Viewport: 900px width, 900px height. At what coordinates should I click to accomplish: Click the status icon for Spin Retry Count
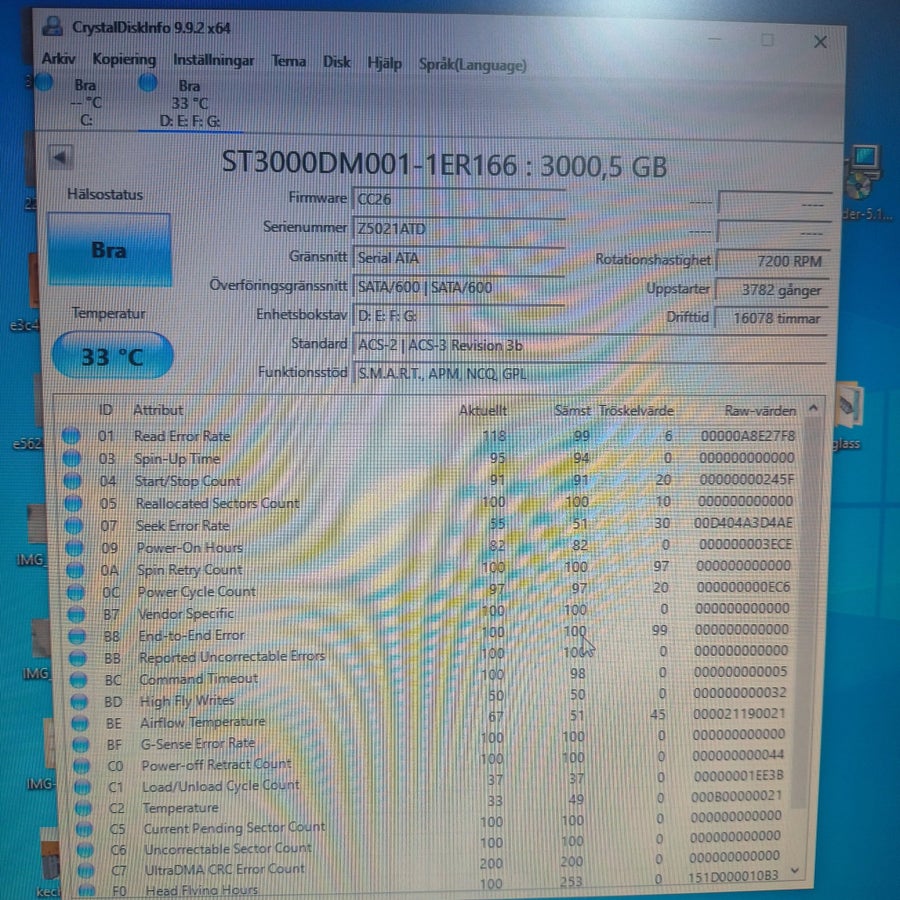(75, 570)
